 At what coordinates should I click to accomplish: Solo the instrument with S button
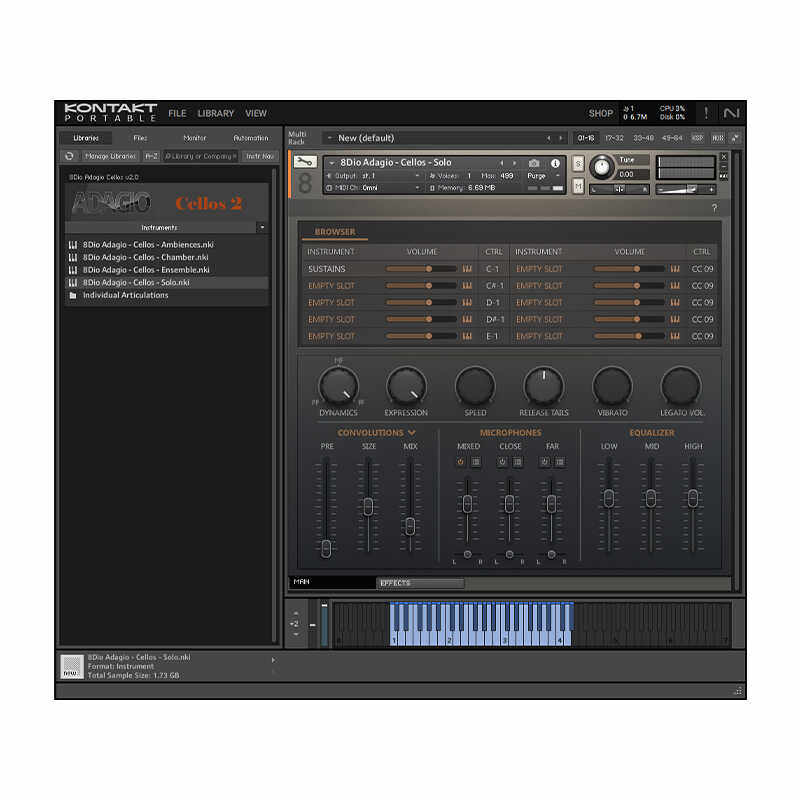[x=578, y=163]
